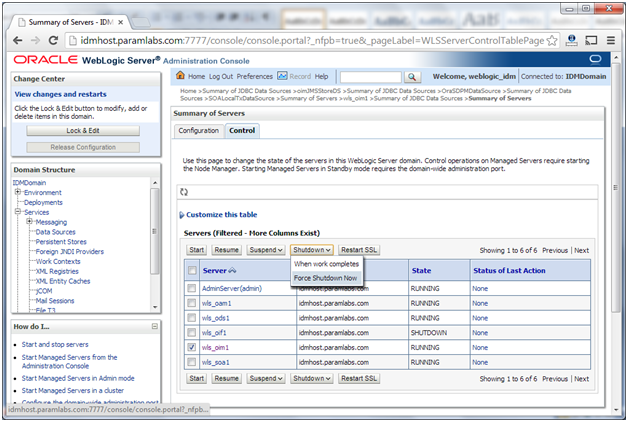Sort by Server column arrow icon
Viewport: 628px width, 422px height.
click(x=232, y=271)
